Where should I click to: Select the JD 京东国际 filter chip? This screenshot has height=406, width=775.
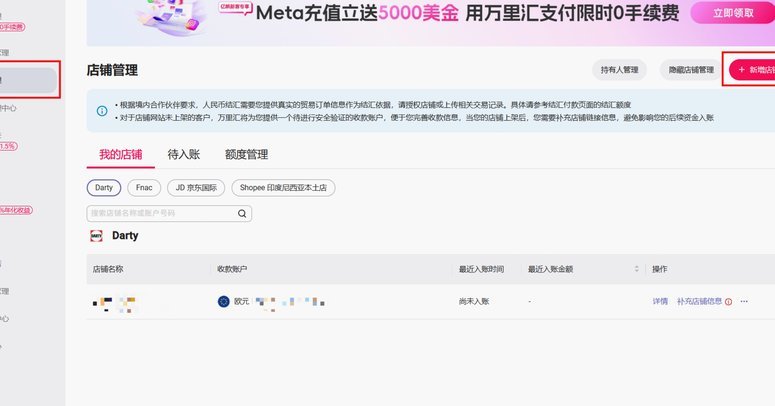[196, 187]
